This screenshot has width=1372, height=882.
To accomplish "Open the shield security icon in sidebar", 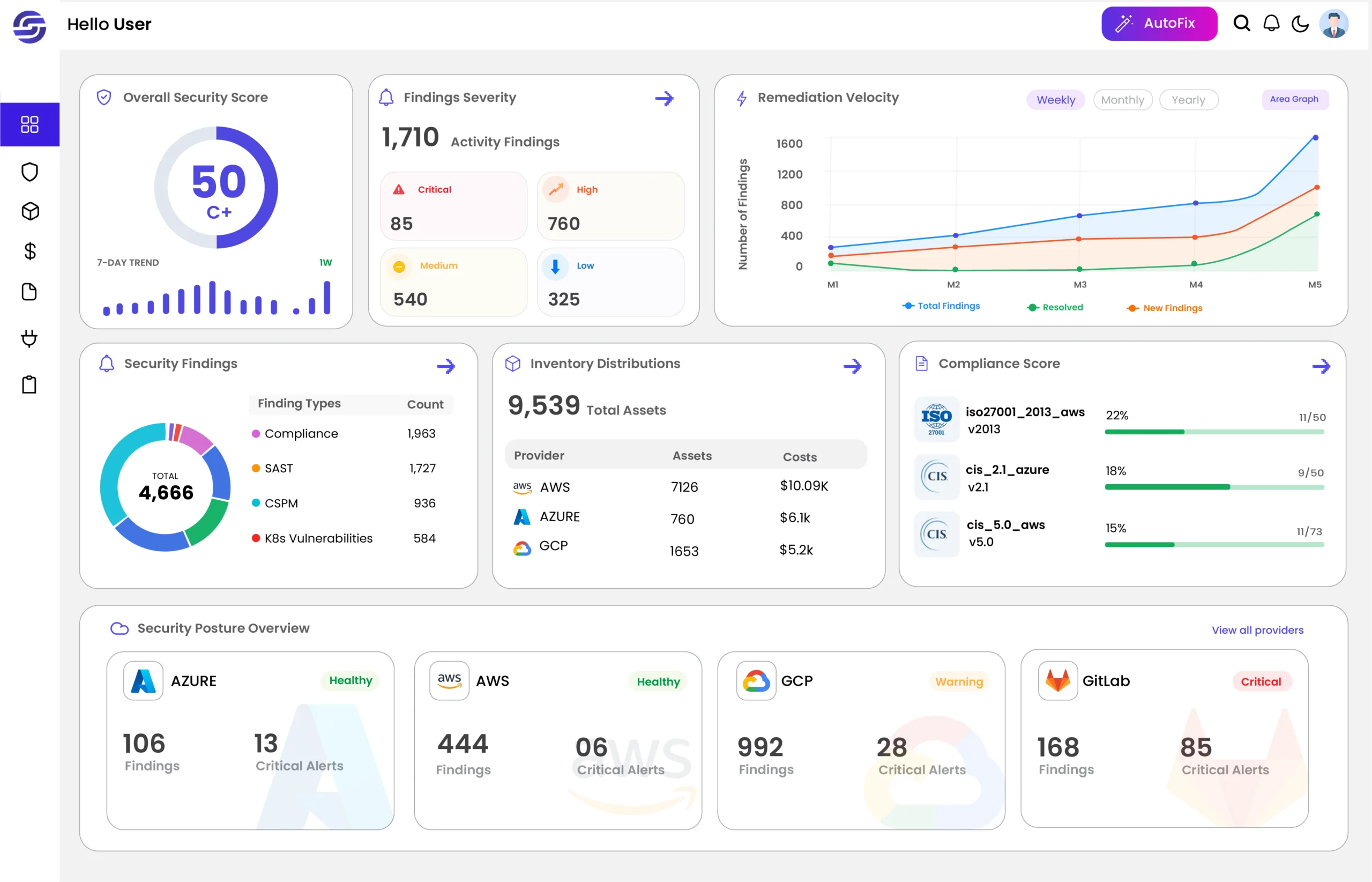I will tap(30, 172).
